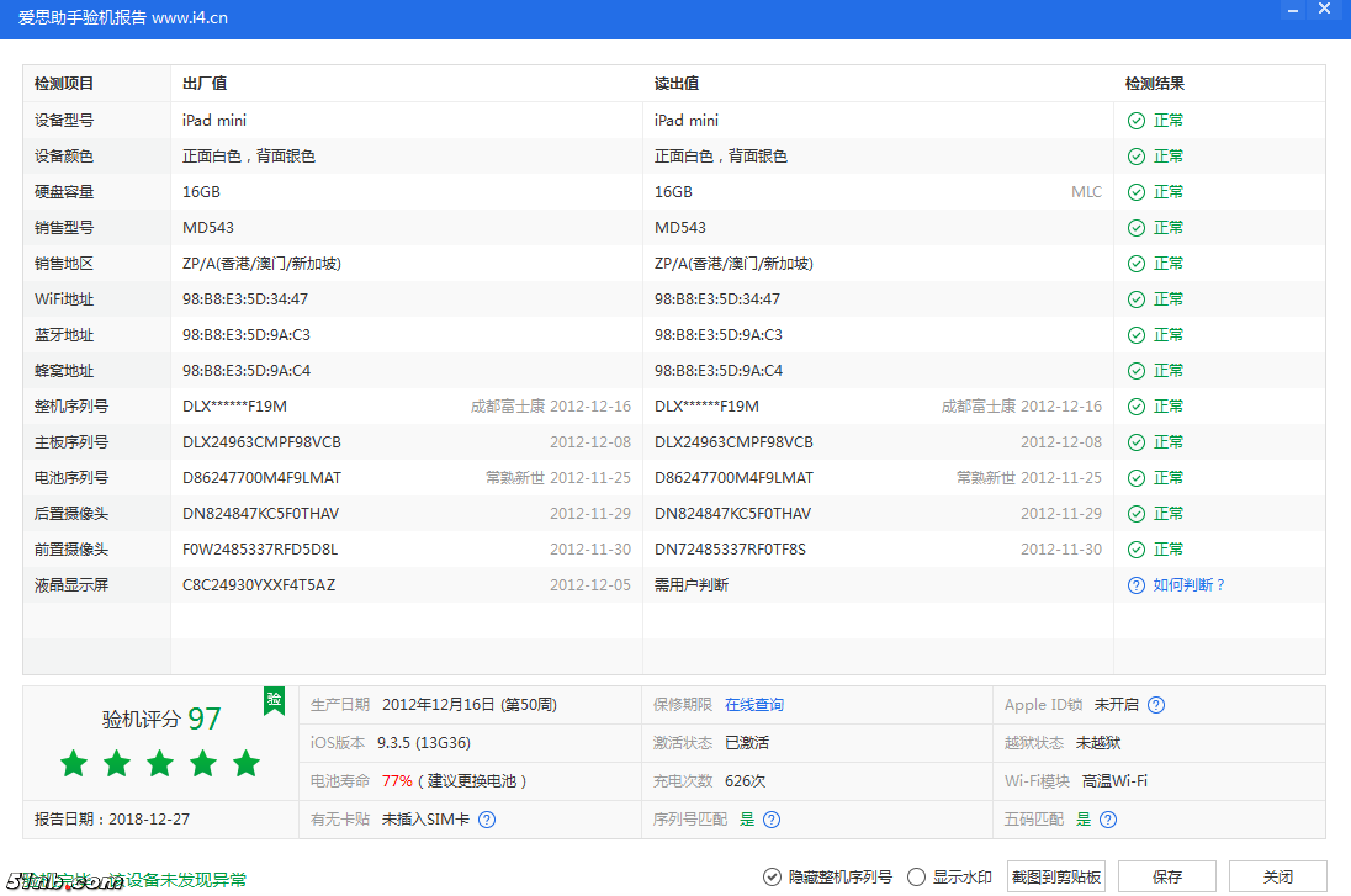This screenshot has width=1351, height=896.
Task: Click the green check icon on 硬盘容量 row
Action: coord(1137,192)
